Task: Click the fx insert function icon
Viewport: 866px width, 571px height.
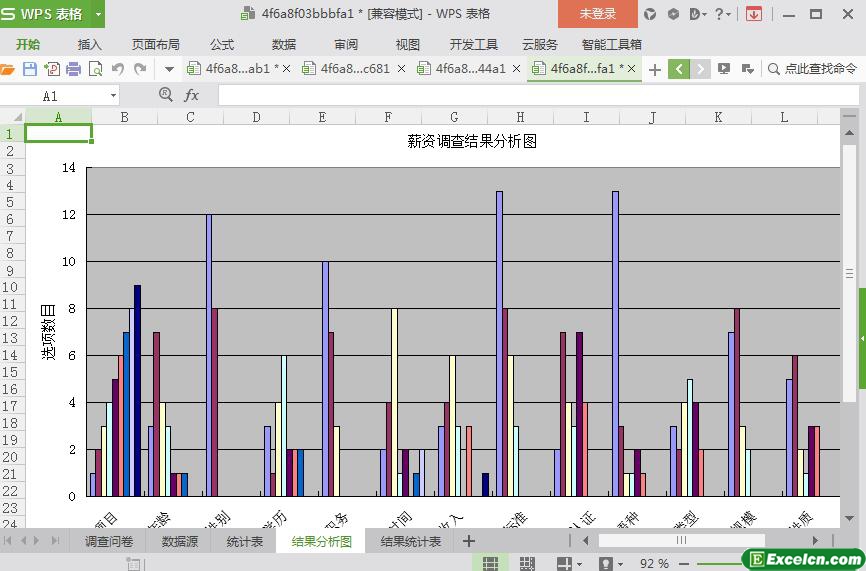Action: coord(191,95)
